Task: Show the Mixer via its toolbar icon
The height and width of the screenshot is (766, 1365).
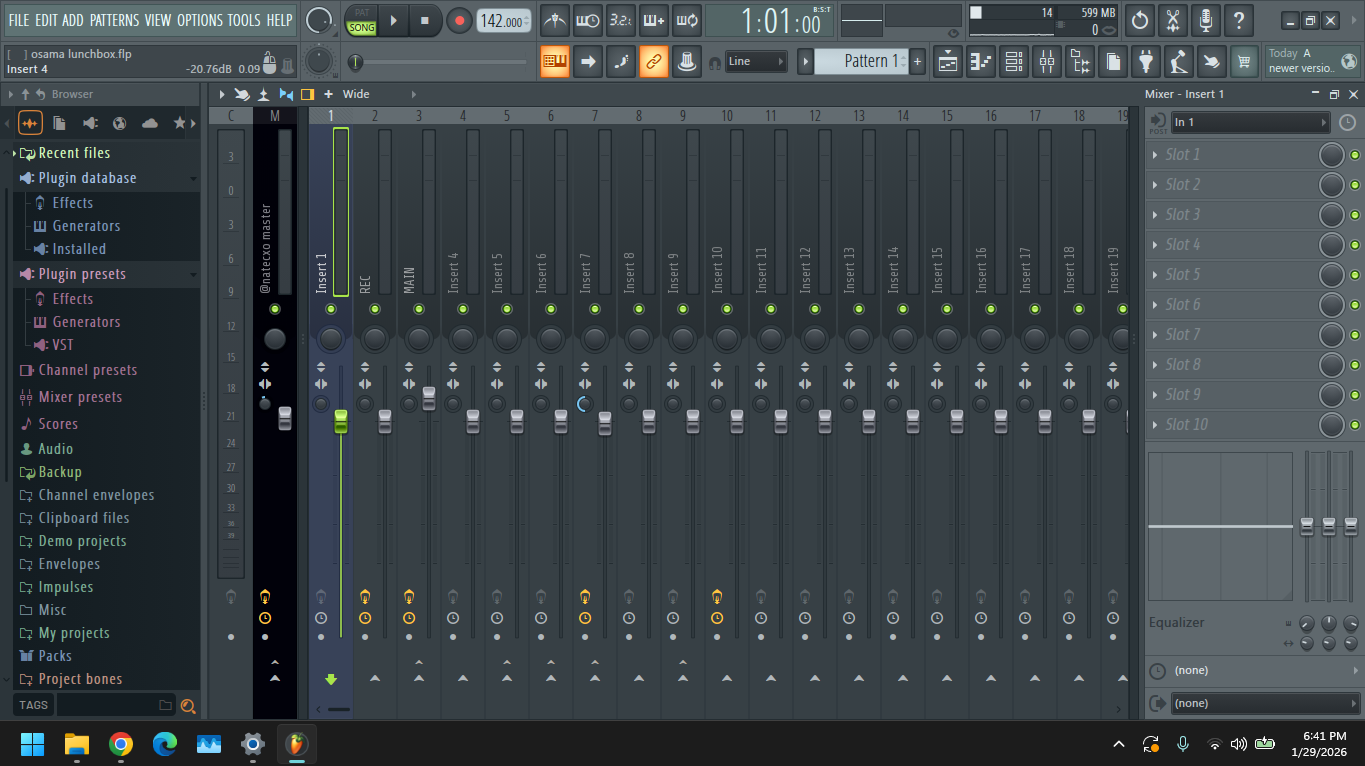Action: pyautogui.click(x=1047, y=62)
